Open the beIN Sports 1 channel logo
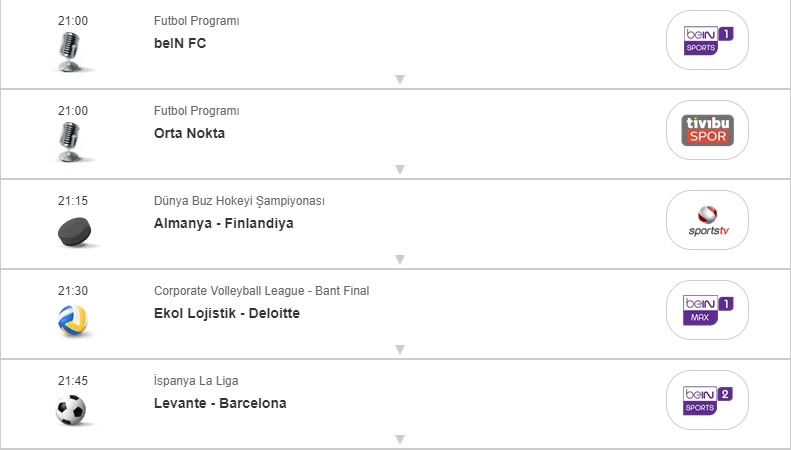 pos(707,40)
